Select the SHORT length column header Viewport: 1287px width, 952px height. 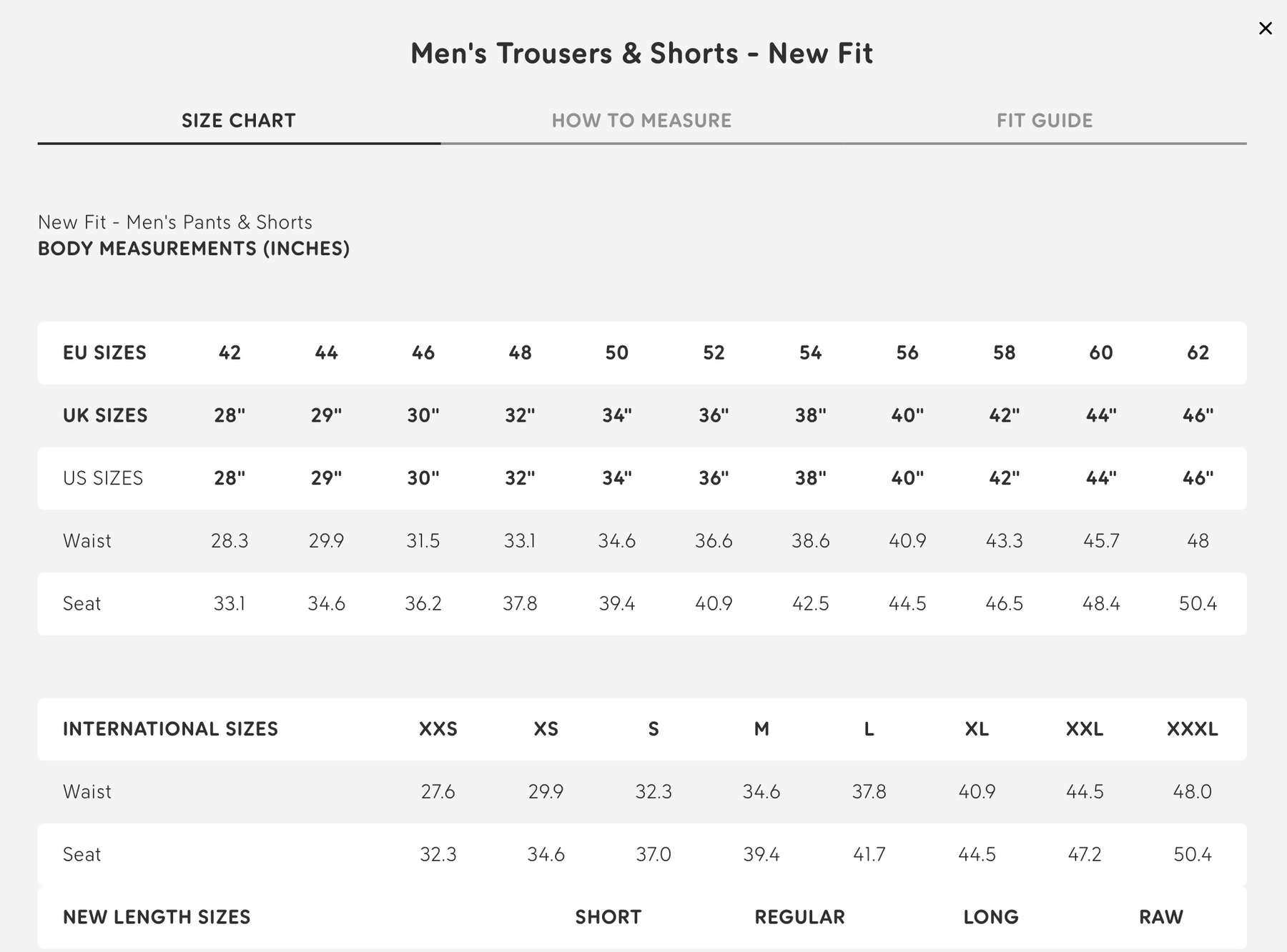click(x=608, y=917)
